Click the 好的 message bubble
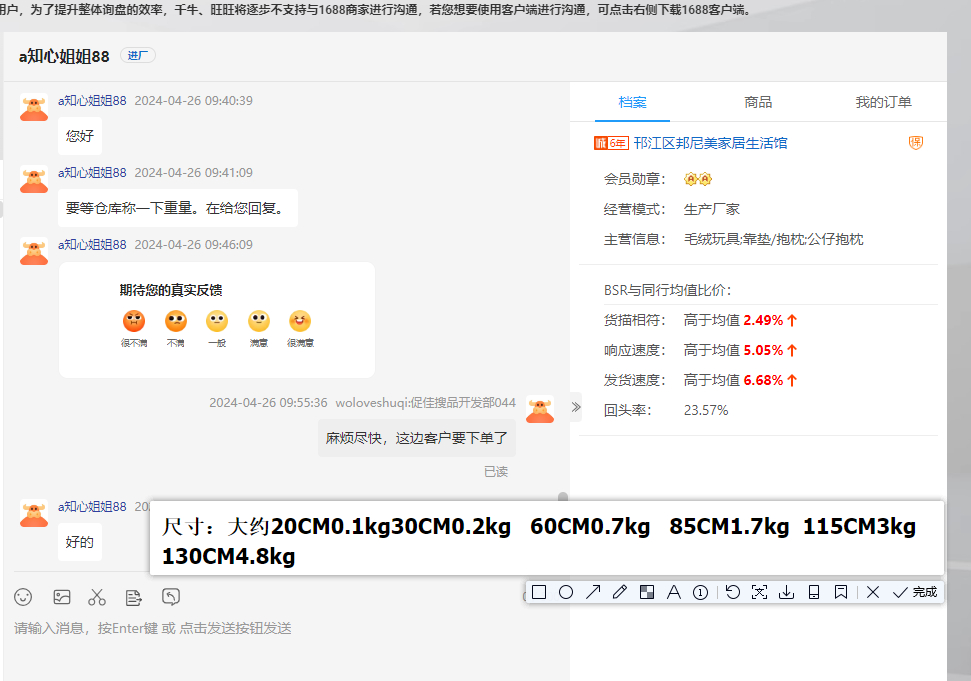The image size is (971, 681). [x=80, y=542]
